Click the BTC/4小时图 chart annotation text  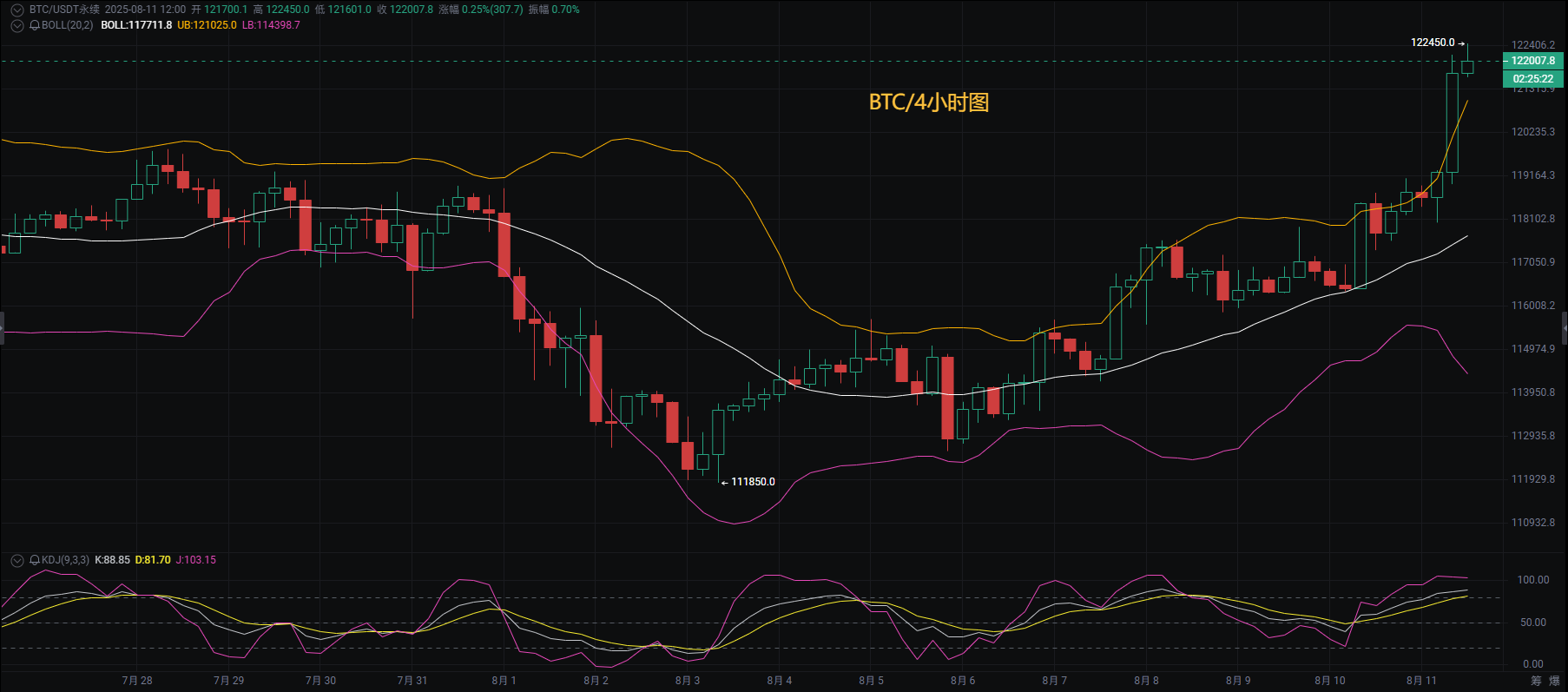(929, 102)
